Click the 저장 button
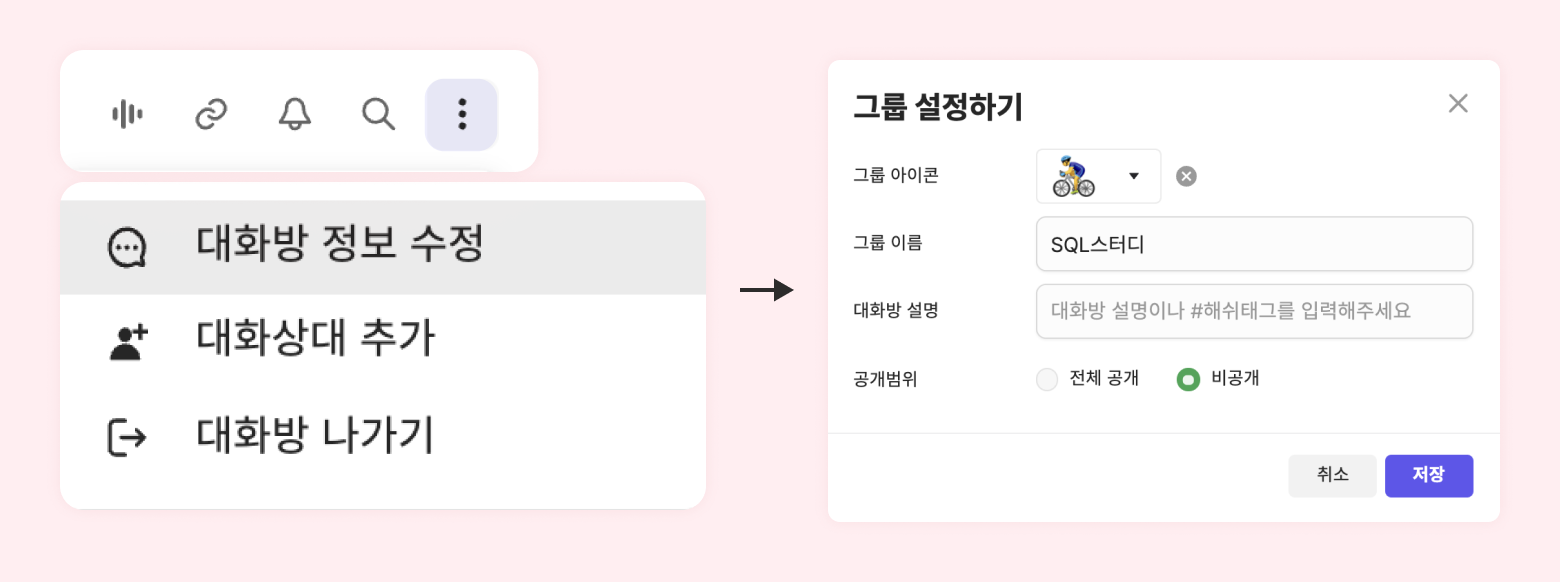 point(1428,476)
